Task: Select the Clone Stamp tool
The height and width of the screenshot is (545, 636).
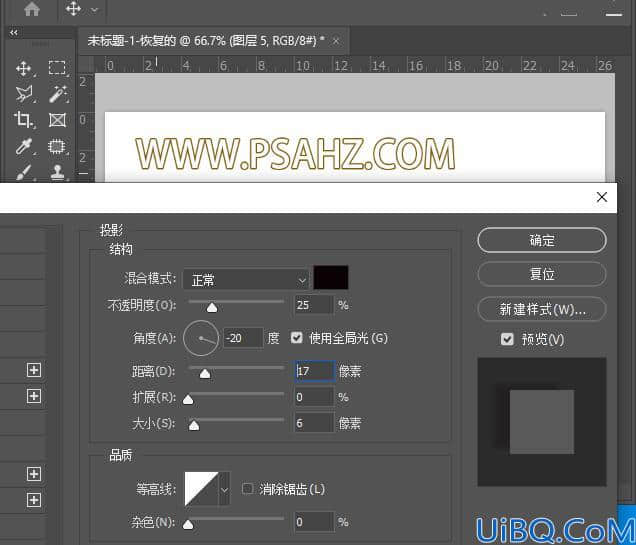Action: point(58,172)
